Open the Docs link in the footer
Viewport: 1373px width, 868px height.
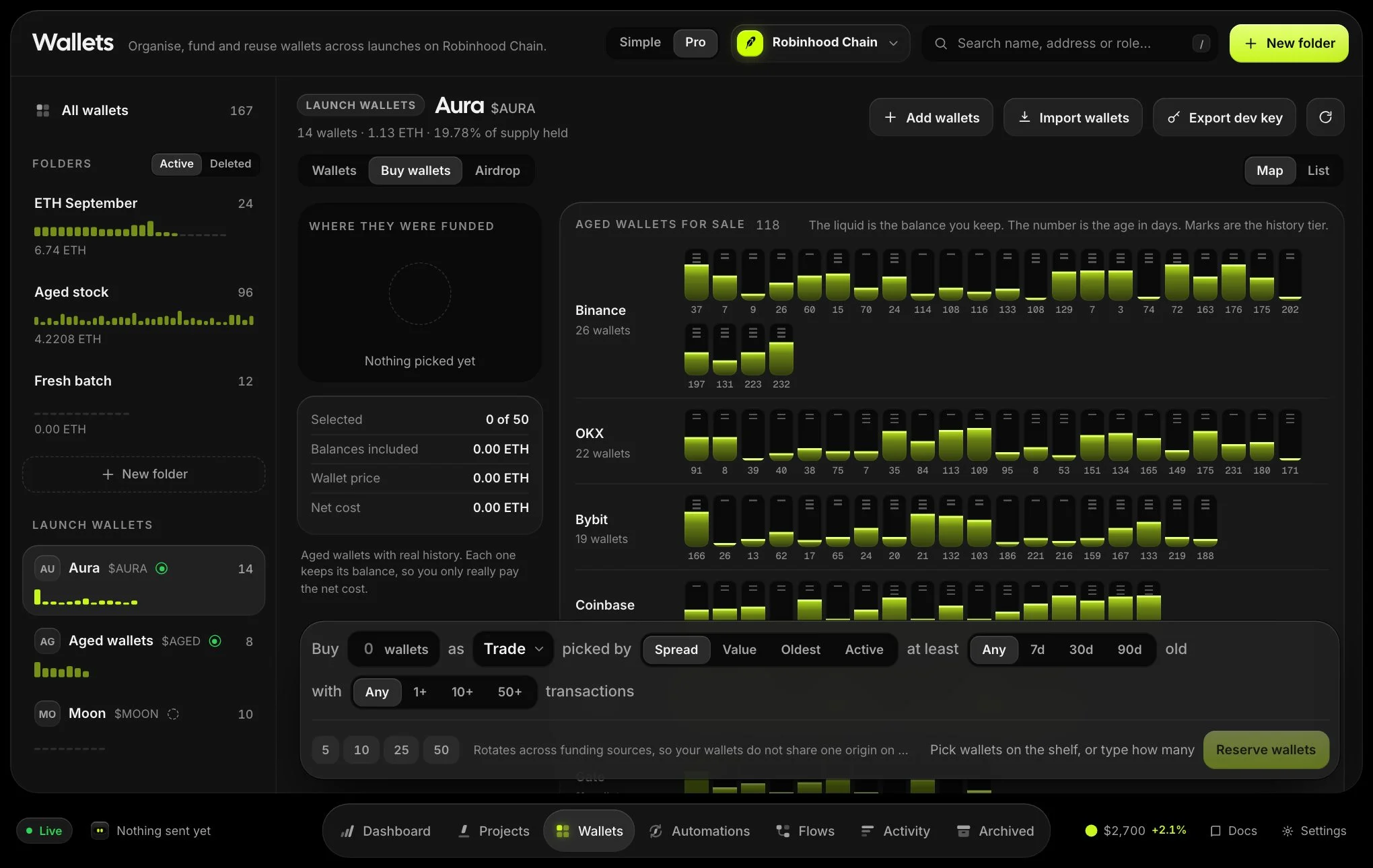1234,831
